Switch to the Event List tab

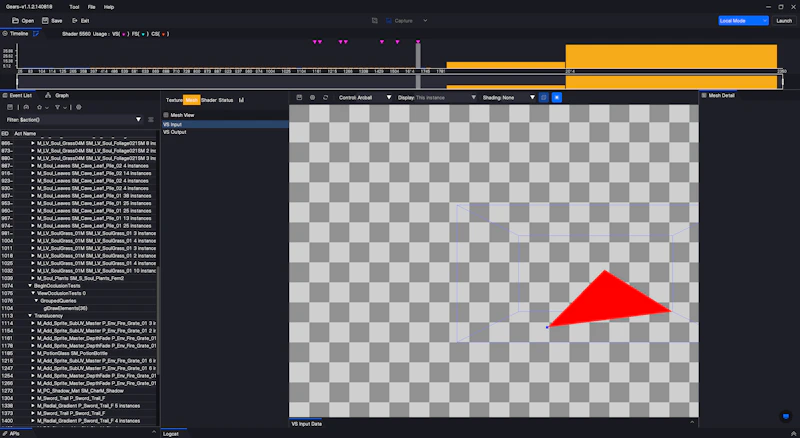[x=17, y=95]
